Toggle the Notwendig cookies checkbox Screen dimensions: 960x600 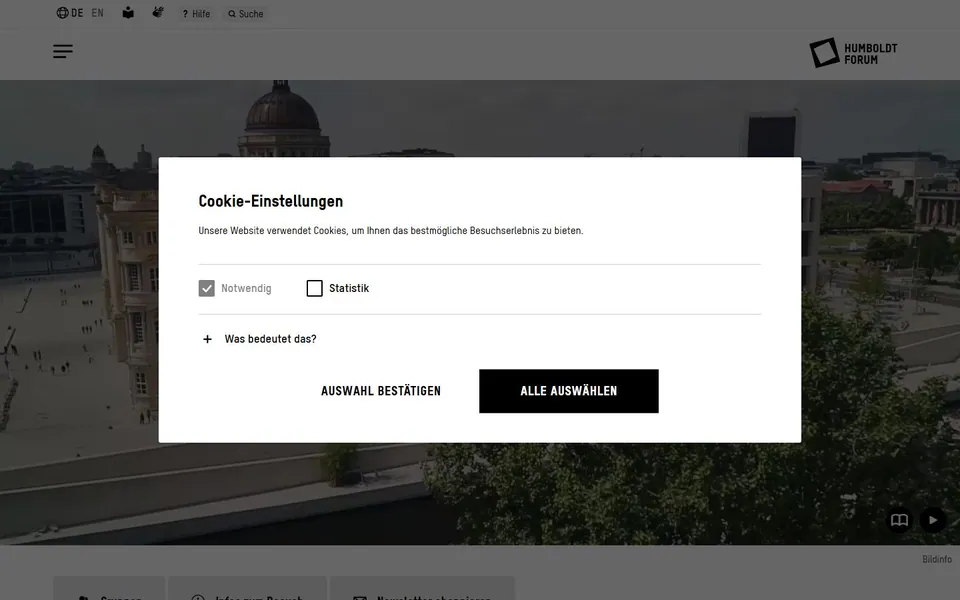(206, 288)
